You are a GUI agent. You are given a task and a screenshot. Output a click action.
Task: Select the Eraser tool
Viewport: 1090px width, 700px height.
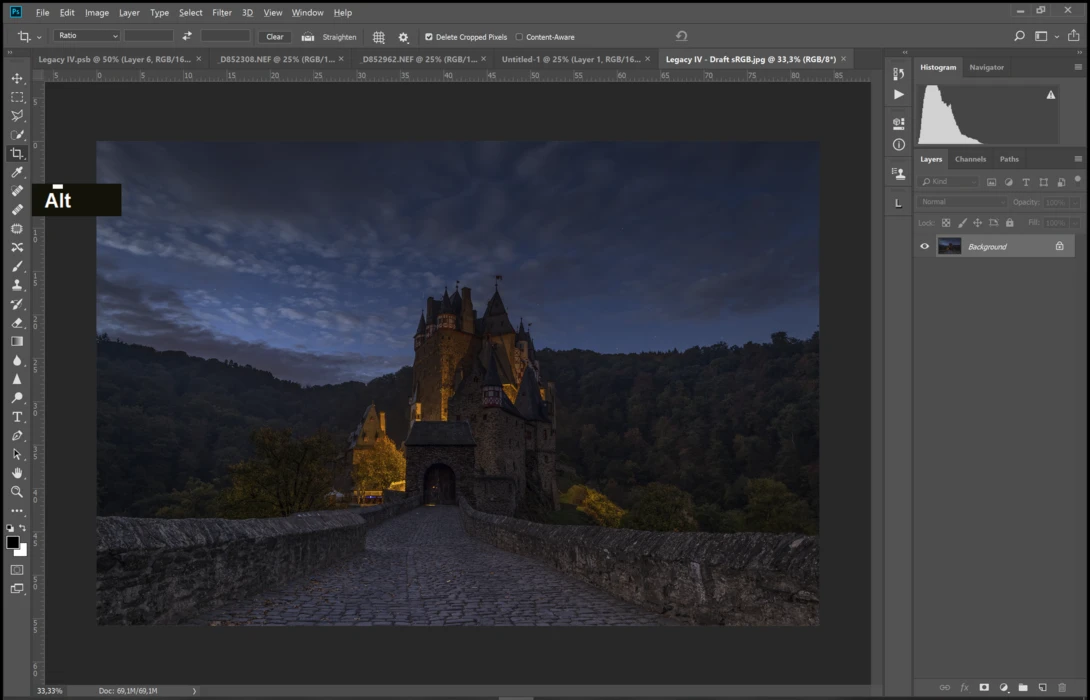tap(17, 323)
